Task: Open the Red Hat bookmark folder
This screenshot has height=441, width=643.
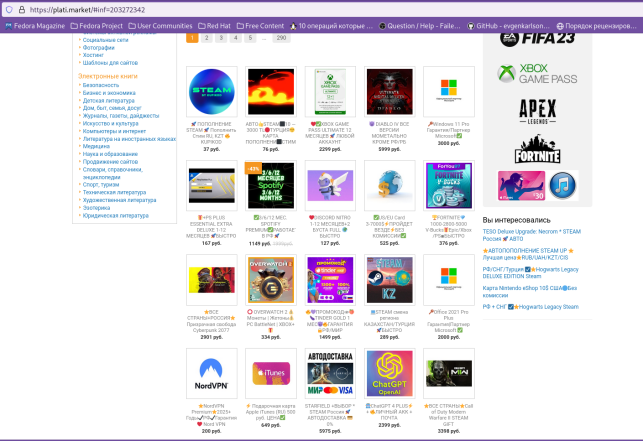Action: (x=214, y=26)
